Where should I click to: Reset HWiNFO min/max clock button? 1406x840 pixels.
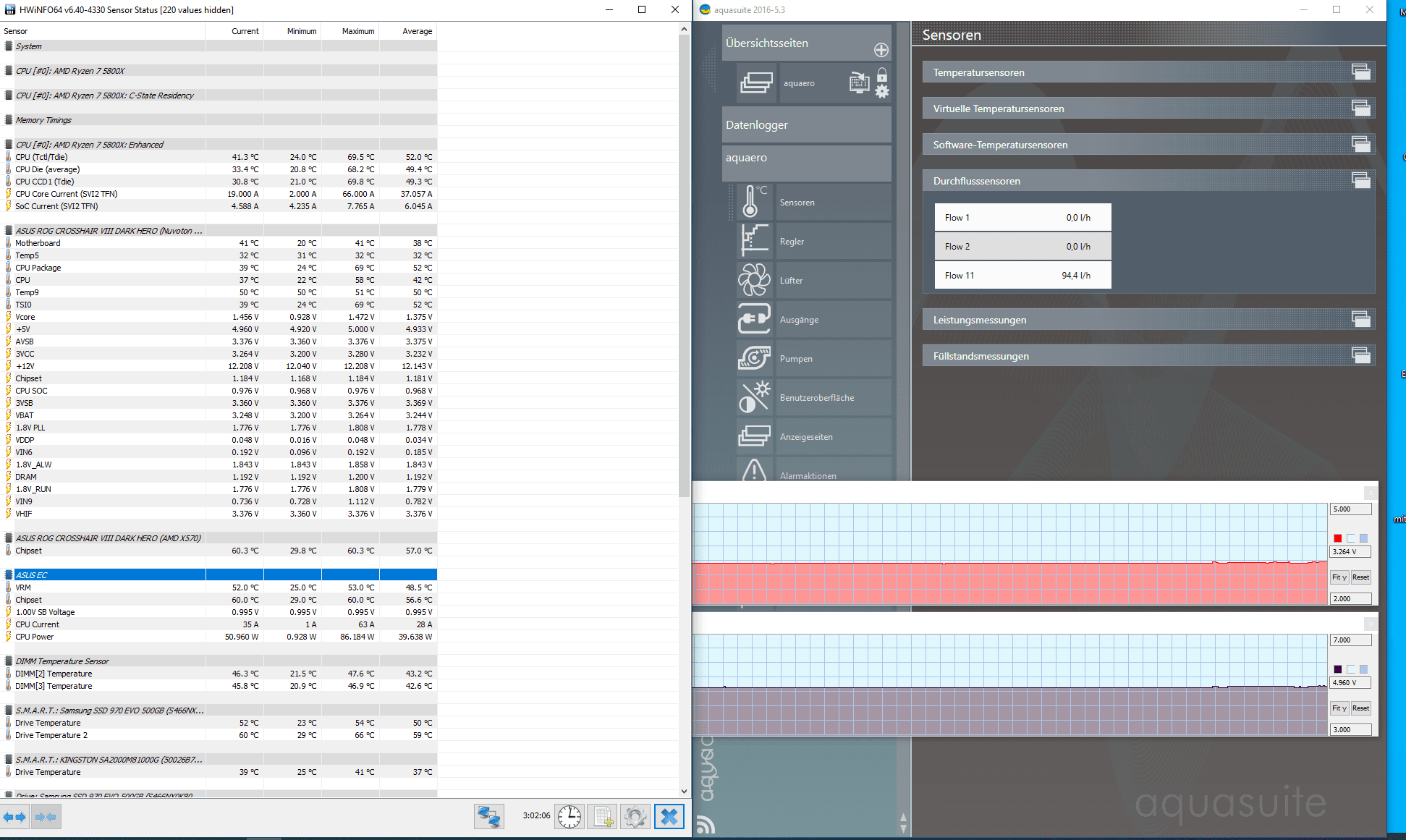coord(569,817)
